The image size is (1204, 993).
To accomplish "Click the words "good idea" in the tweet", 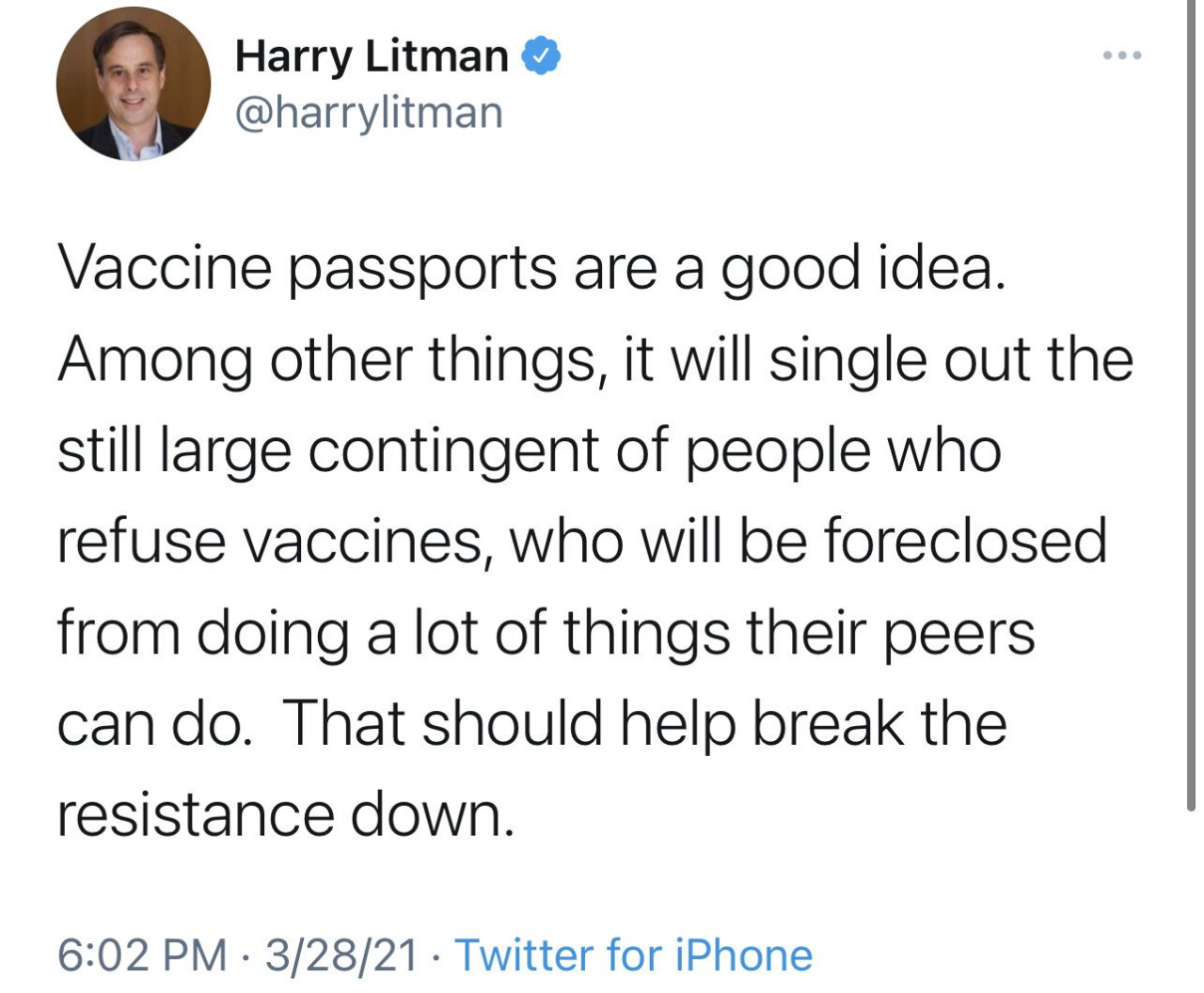I will [x=856, y=269].
